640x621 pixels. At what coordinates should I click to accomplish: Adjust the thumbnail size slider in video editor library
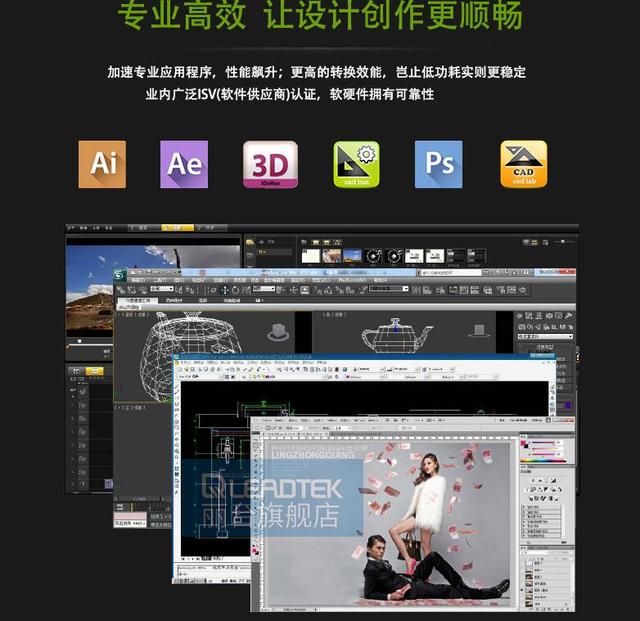pos(563,242)
